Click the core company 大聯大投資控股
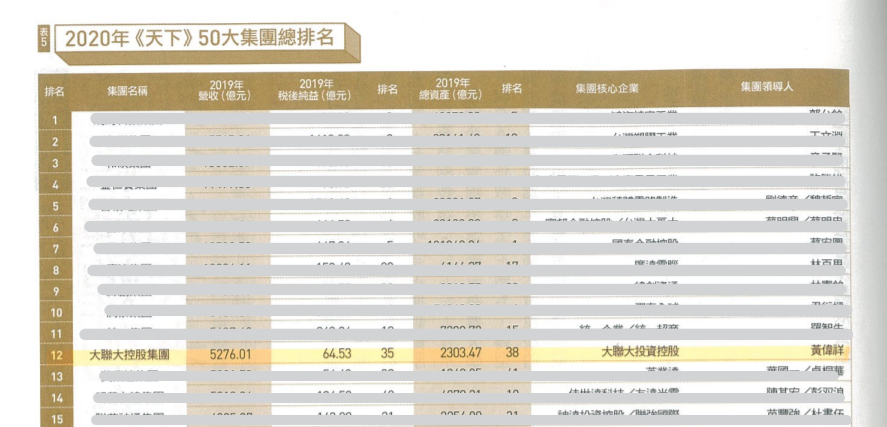Image resolution: width=887 pixels, height=427 pixels. click(x=638, y=352)
